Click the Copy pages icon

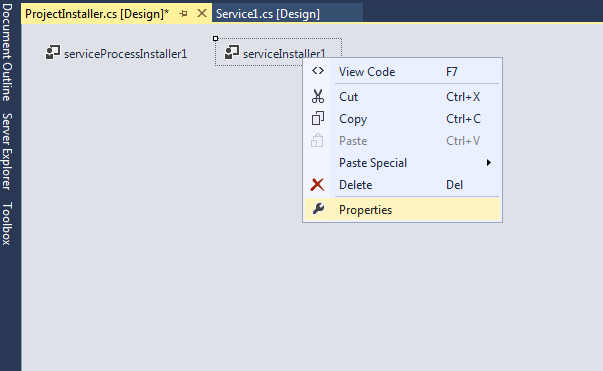[x=318, y=118]
